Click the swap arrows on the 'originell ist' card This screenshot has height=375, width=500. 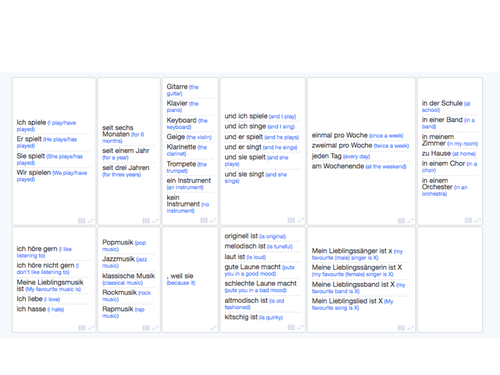(x=301, y=328)
